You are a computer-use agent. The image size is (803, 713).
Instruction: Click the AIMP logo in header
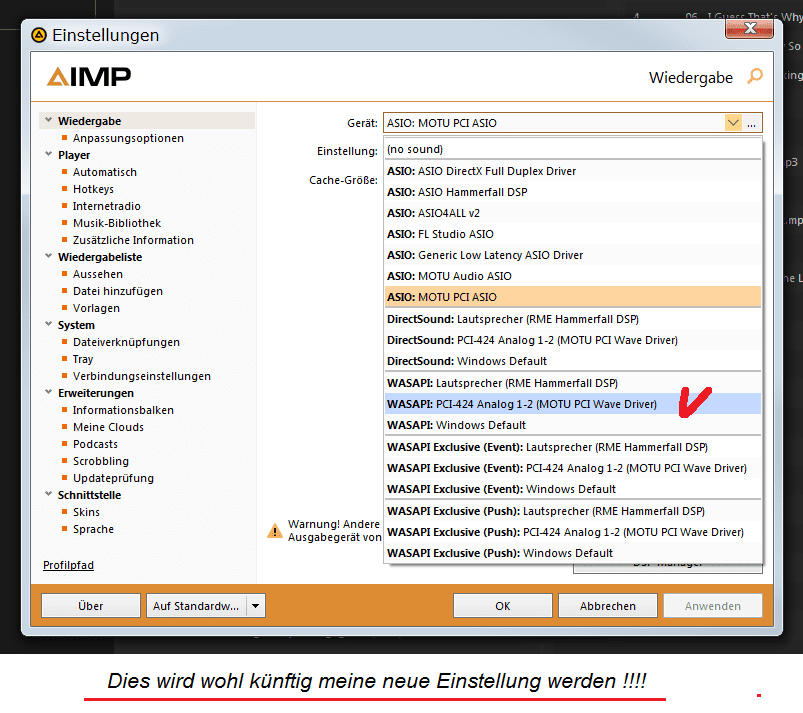click(89, 77)
